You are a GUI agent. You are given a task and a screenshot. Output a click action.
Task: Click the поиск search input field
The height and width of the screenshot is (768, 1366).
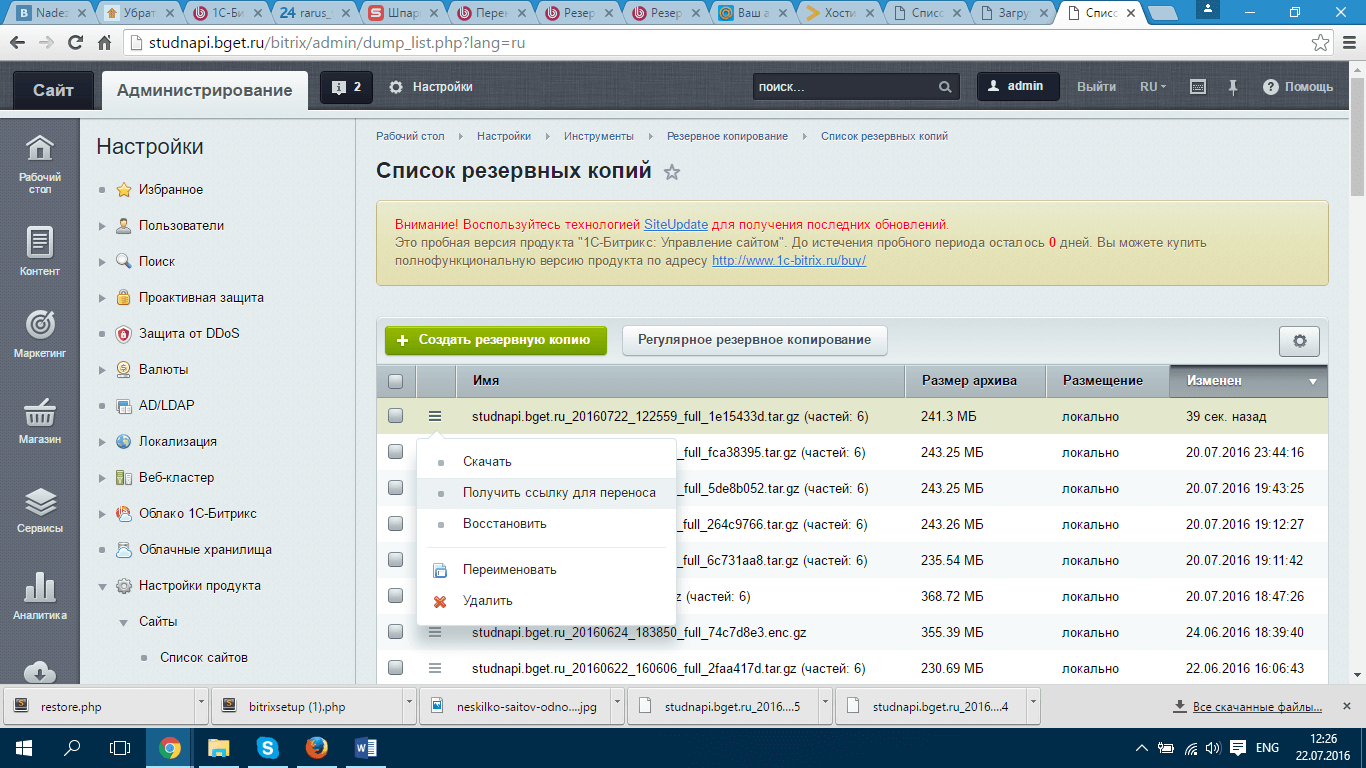(845, 87)
